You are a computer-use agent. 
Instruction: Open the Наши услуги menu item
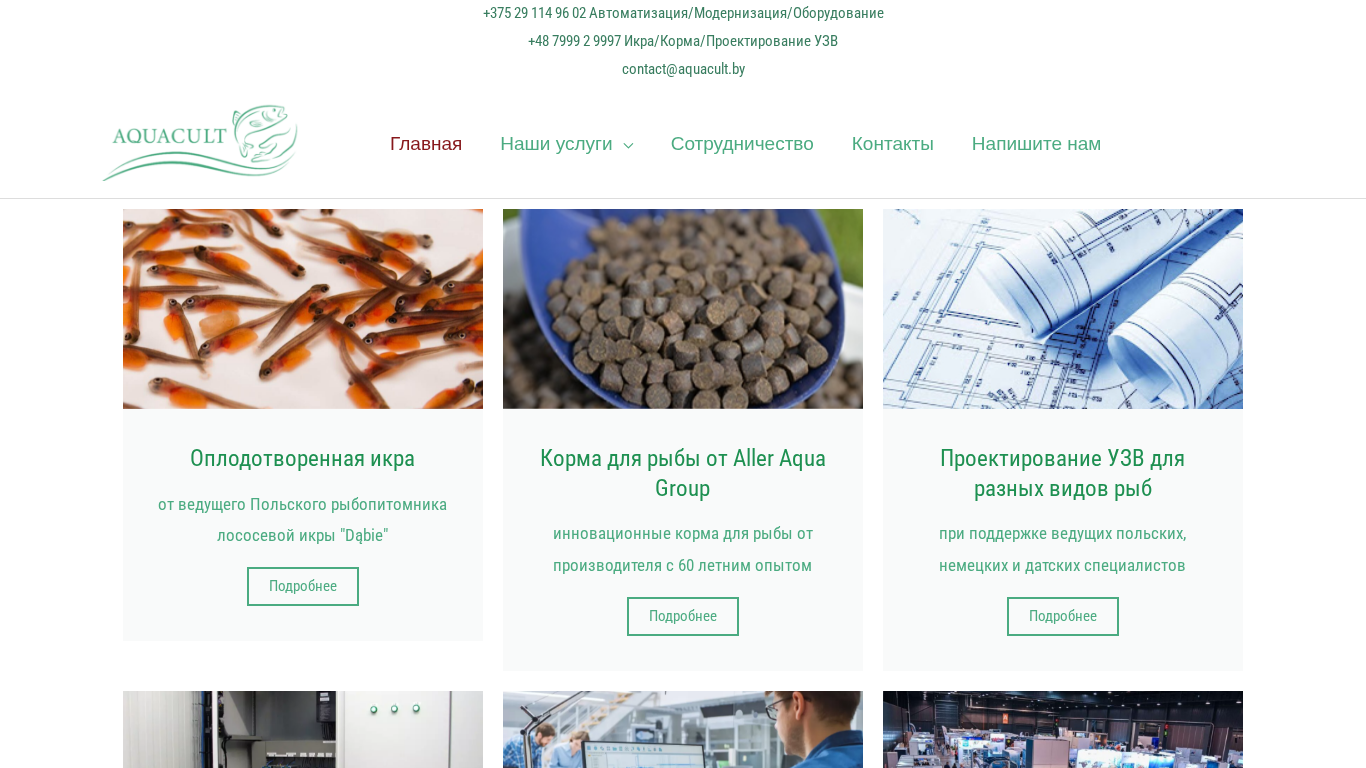coord(556,144)
